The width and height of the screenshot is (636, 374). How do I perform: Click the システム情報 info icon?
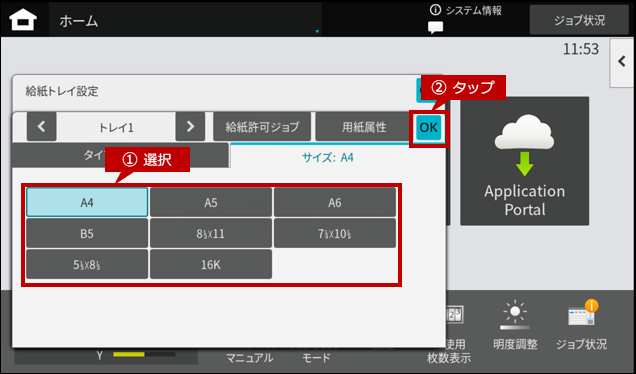pyautogui.click(x=435, y=10)
